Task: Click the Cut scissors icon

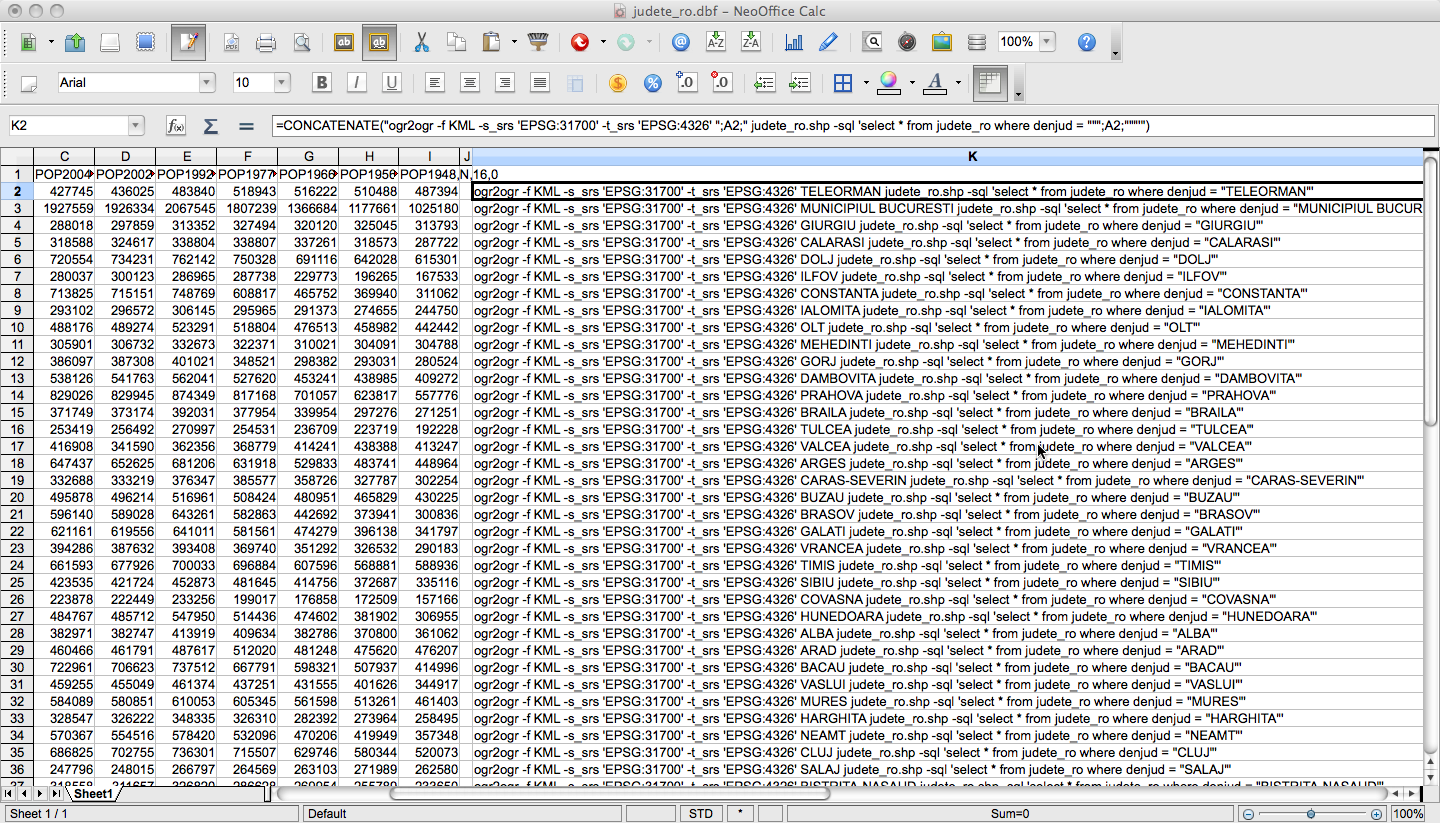Action: coord(421,42)
